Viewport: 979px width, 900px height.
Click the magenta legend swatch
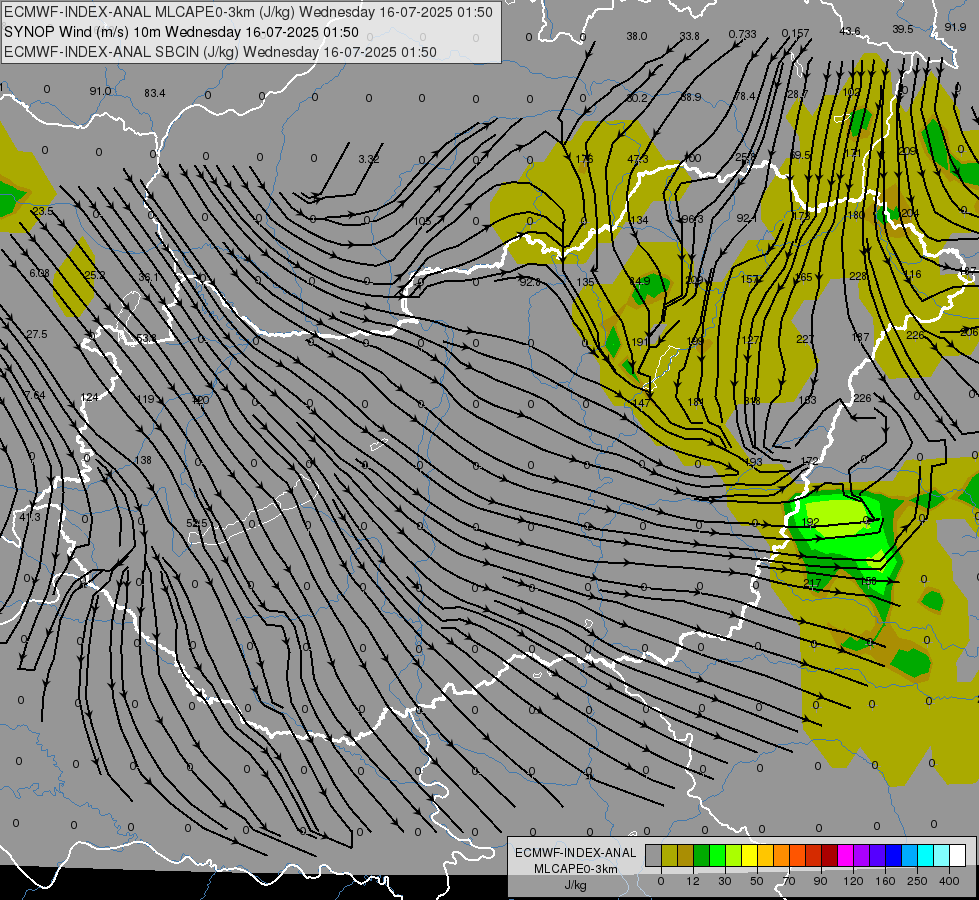pyautogui.click(x=845, y=856)
